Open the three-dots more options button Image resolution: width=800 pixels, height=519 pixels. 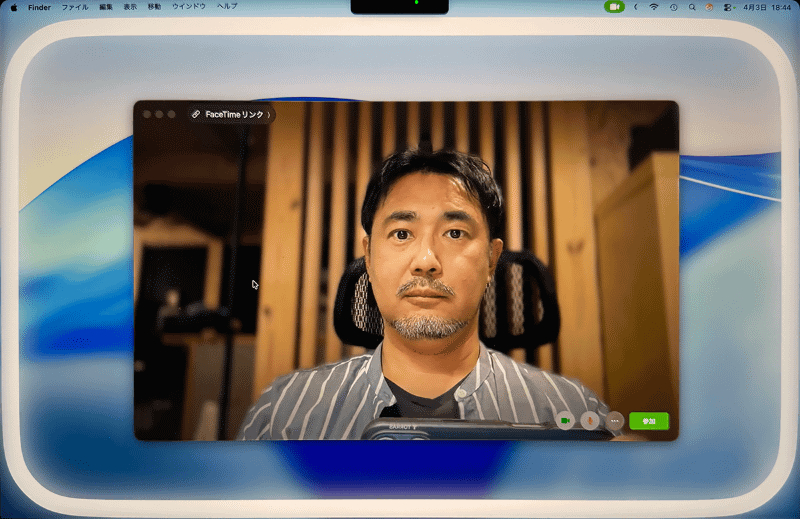tap(614, 421)
